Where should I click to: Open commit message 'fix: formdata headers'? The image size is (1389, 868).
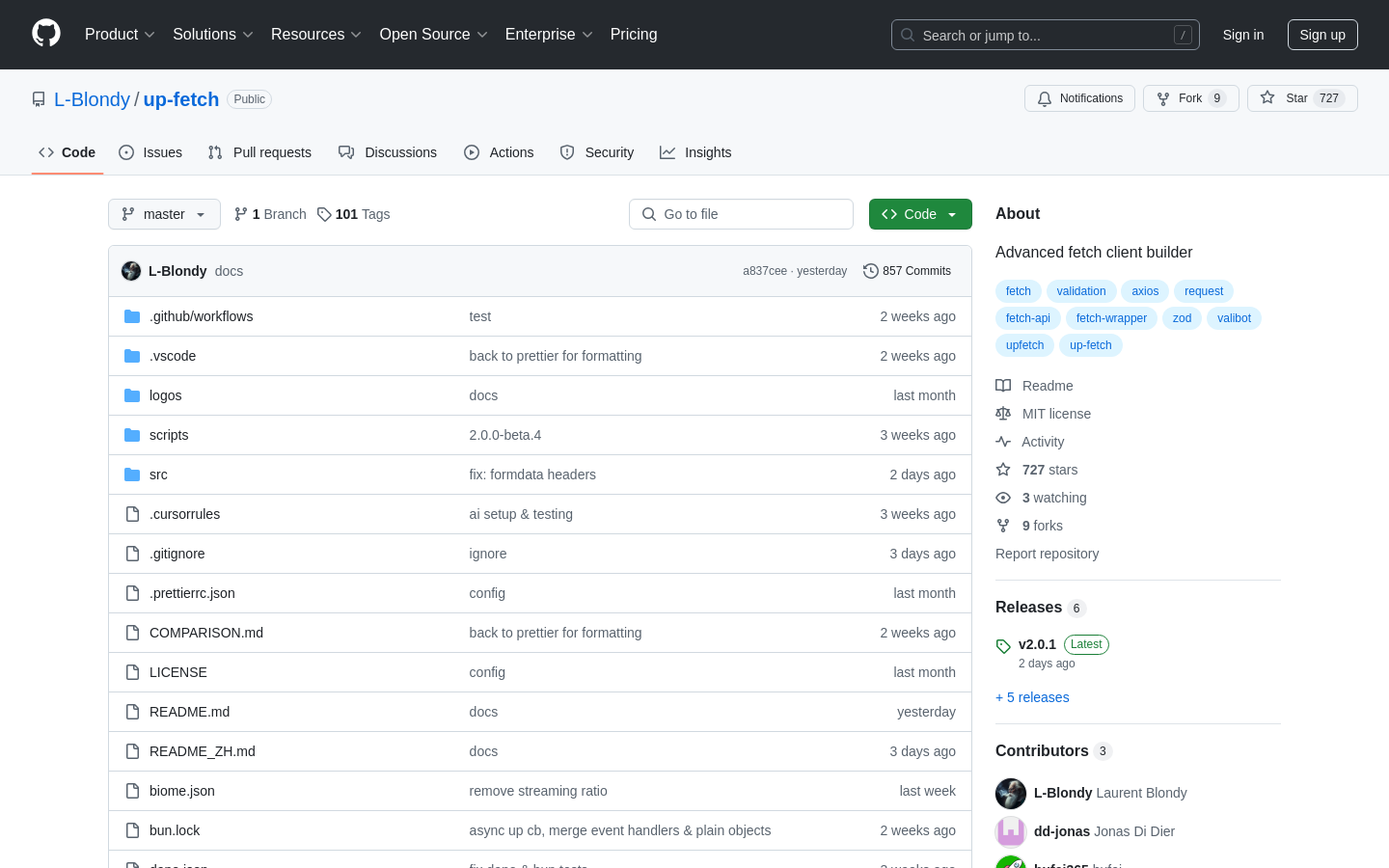[x=532, y=475]
